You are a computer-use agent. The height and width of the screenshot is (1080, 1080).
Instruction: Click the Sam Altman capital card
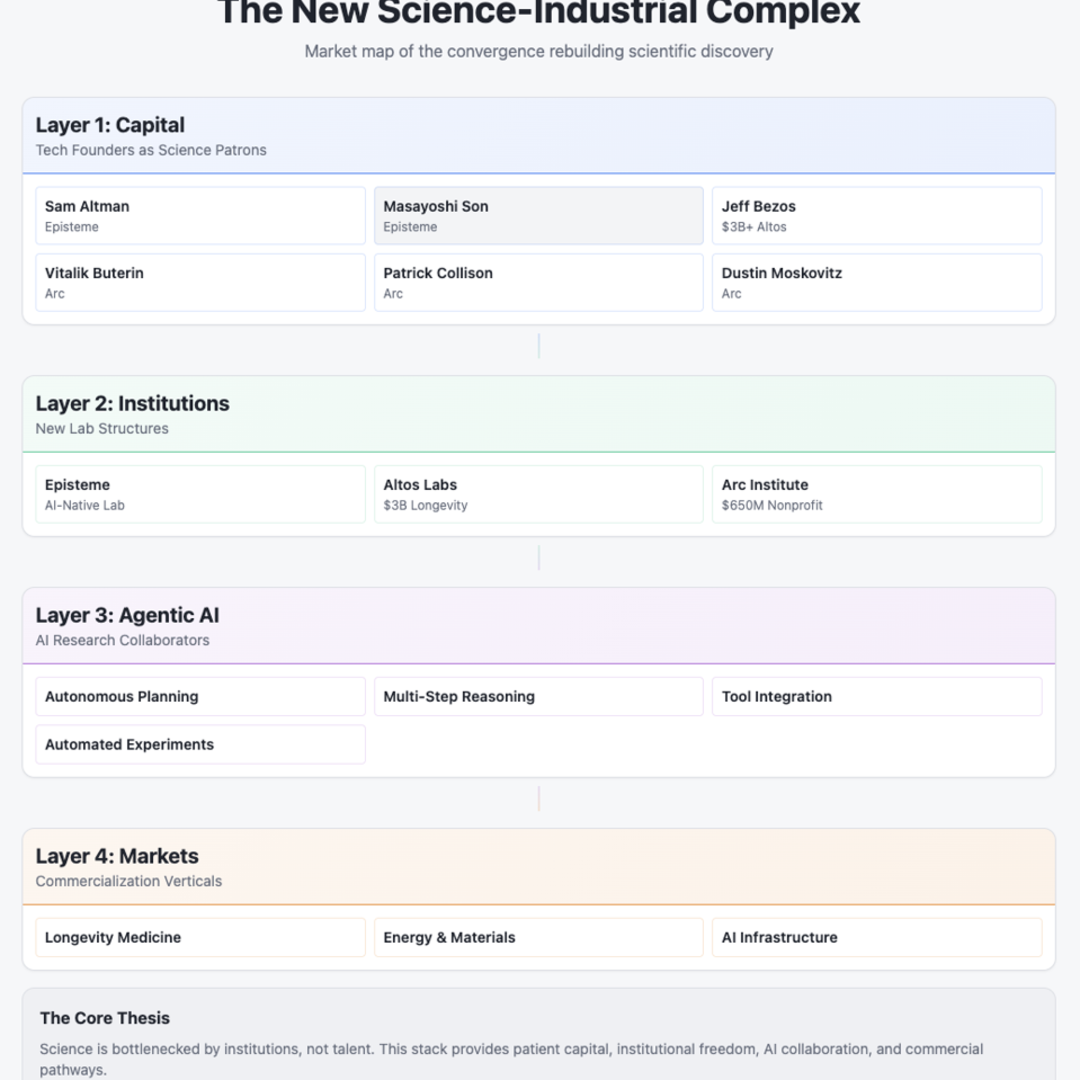click(200, 215)
